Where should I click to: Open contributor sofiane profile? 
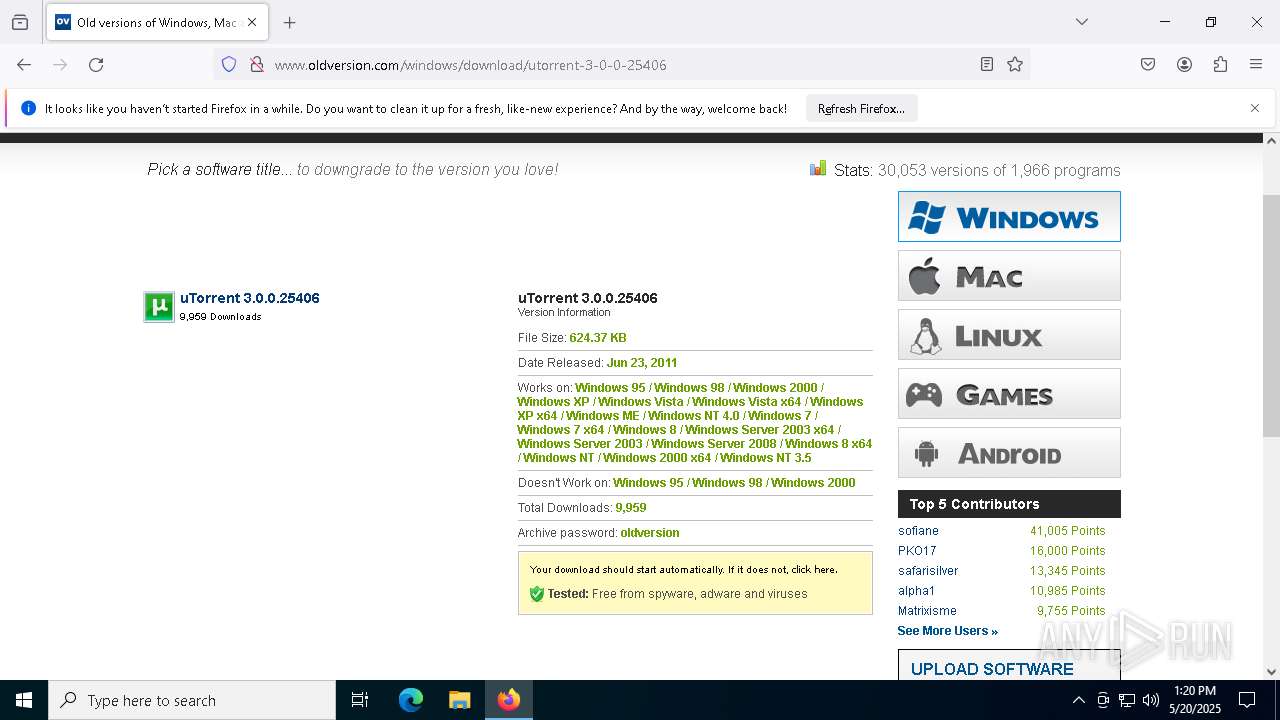918,531
